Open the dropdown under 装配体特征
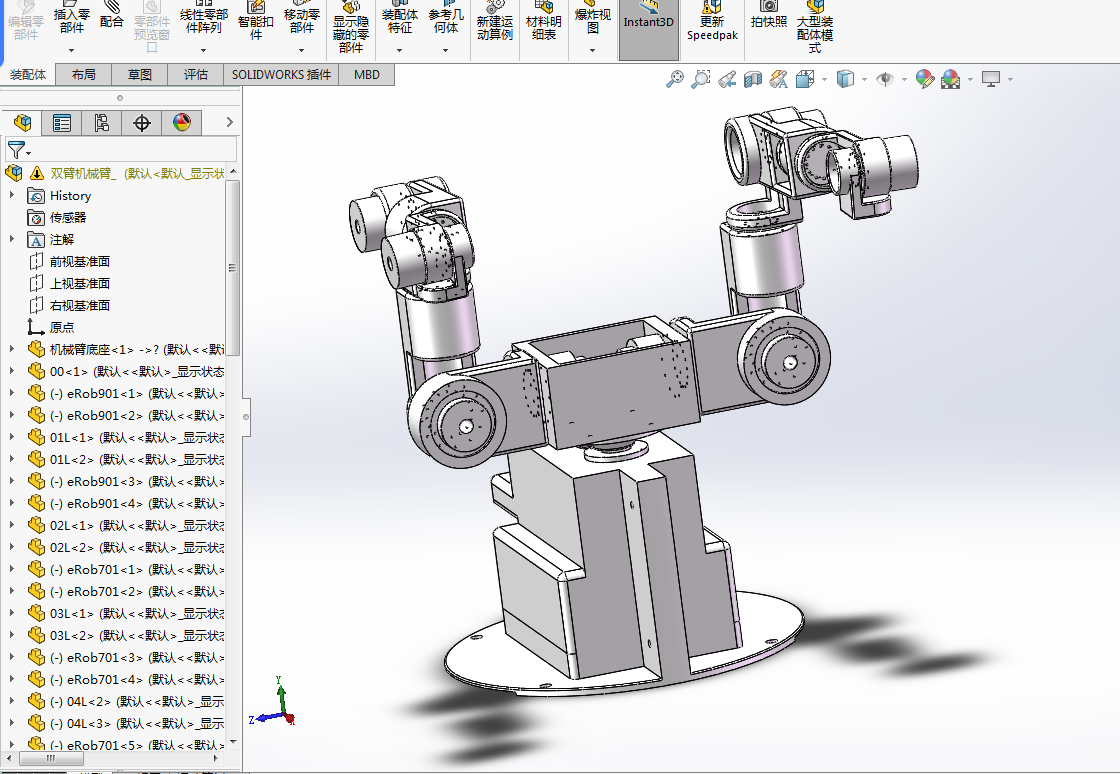 pyautogui.click(x=399, y=50)
